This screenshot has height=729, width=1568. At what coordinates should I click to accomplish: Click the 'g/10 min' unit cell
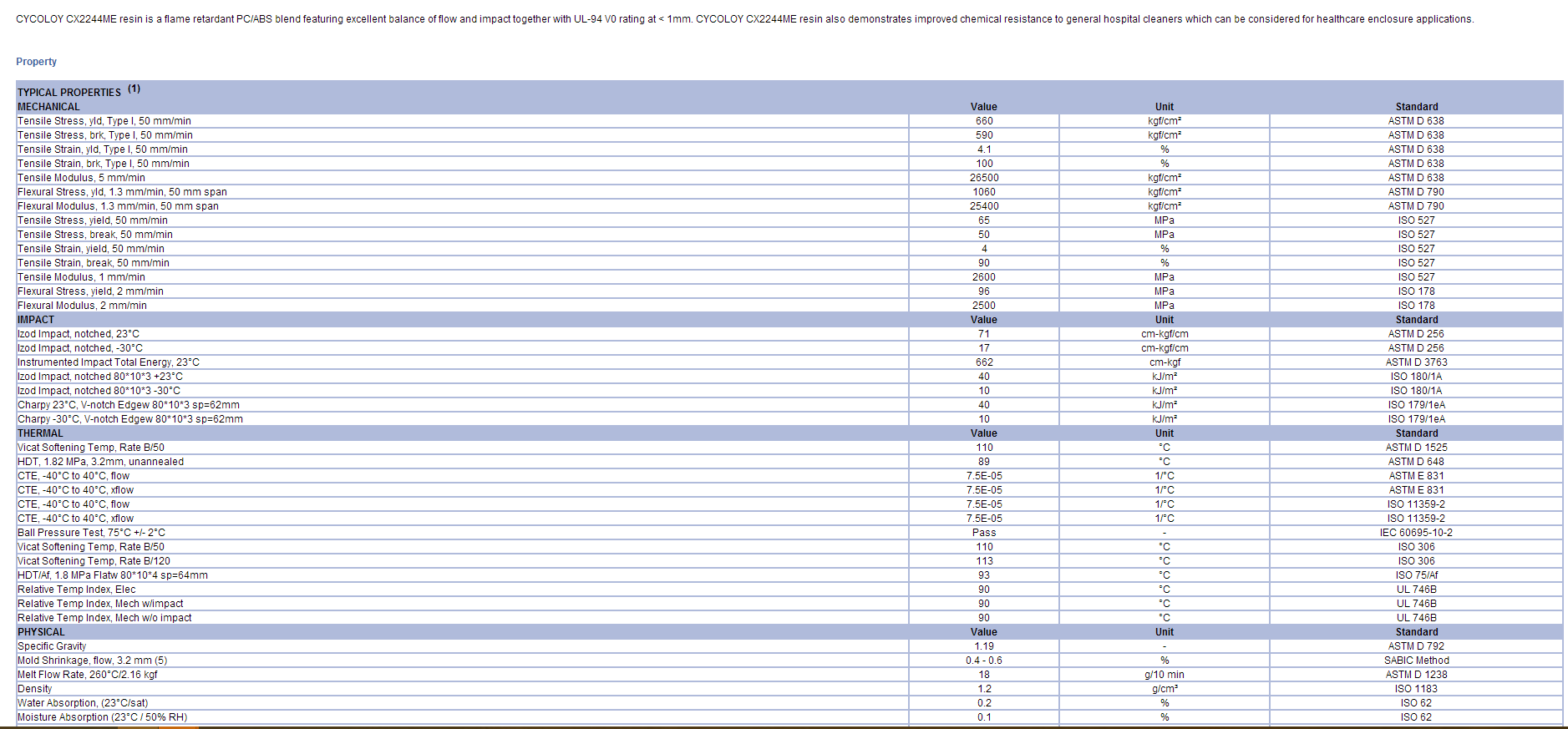[1165, 675]
